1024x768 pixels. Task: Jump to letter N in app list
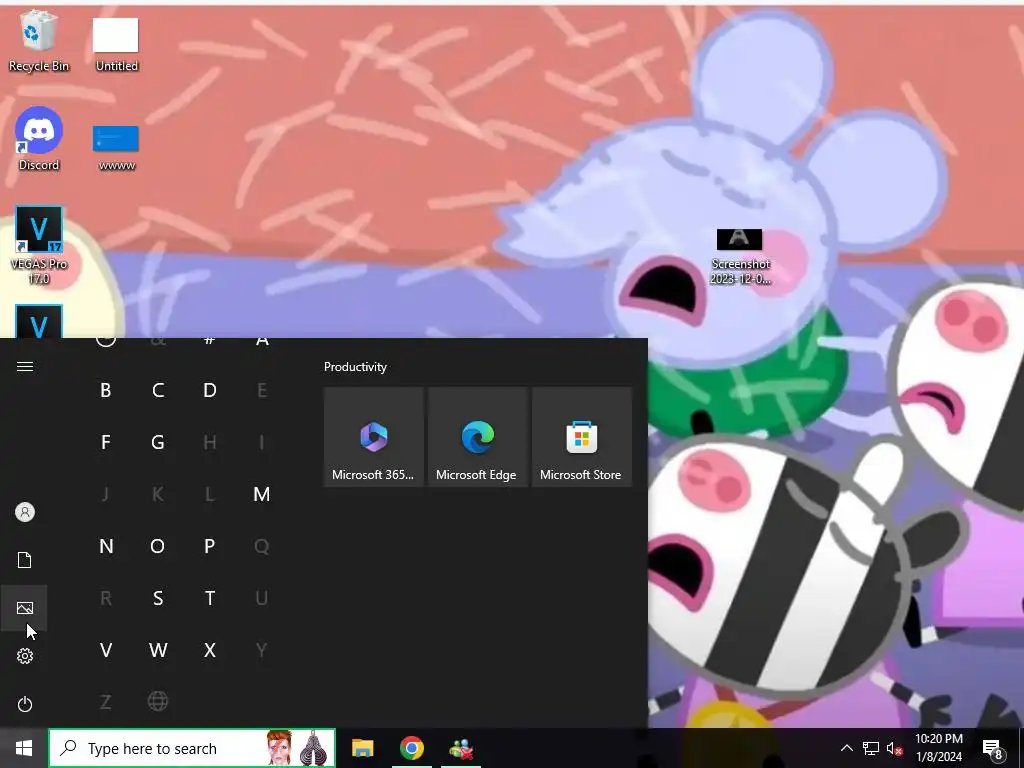click(105, 546)
